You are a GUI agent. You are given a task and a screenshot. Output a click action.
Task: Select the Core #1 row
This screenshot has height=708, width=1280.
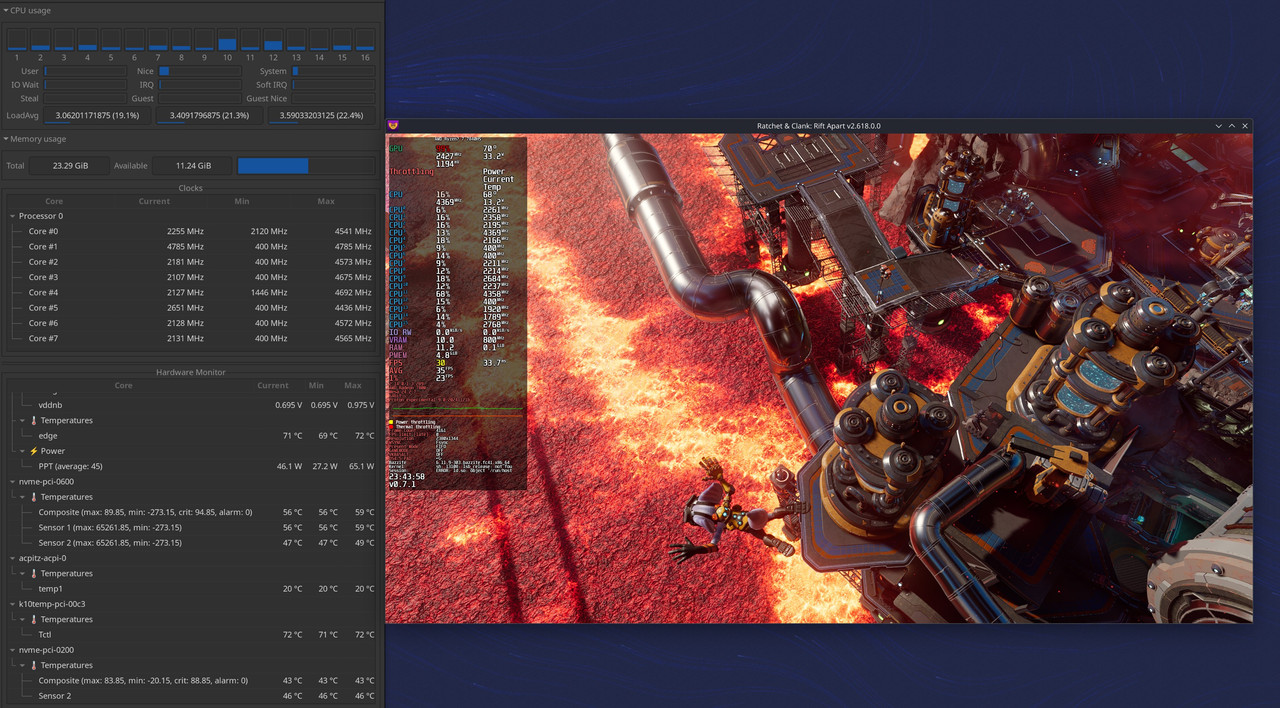click(192, 246)
